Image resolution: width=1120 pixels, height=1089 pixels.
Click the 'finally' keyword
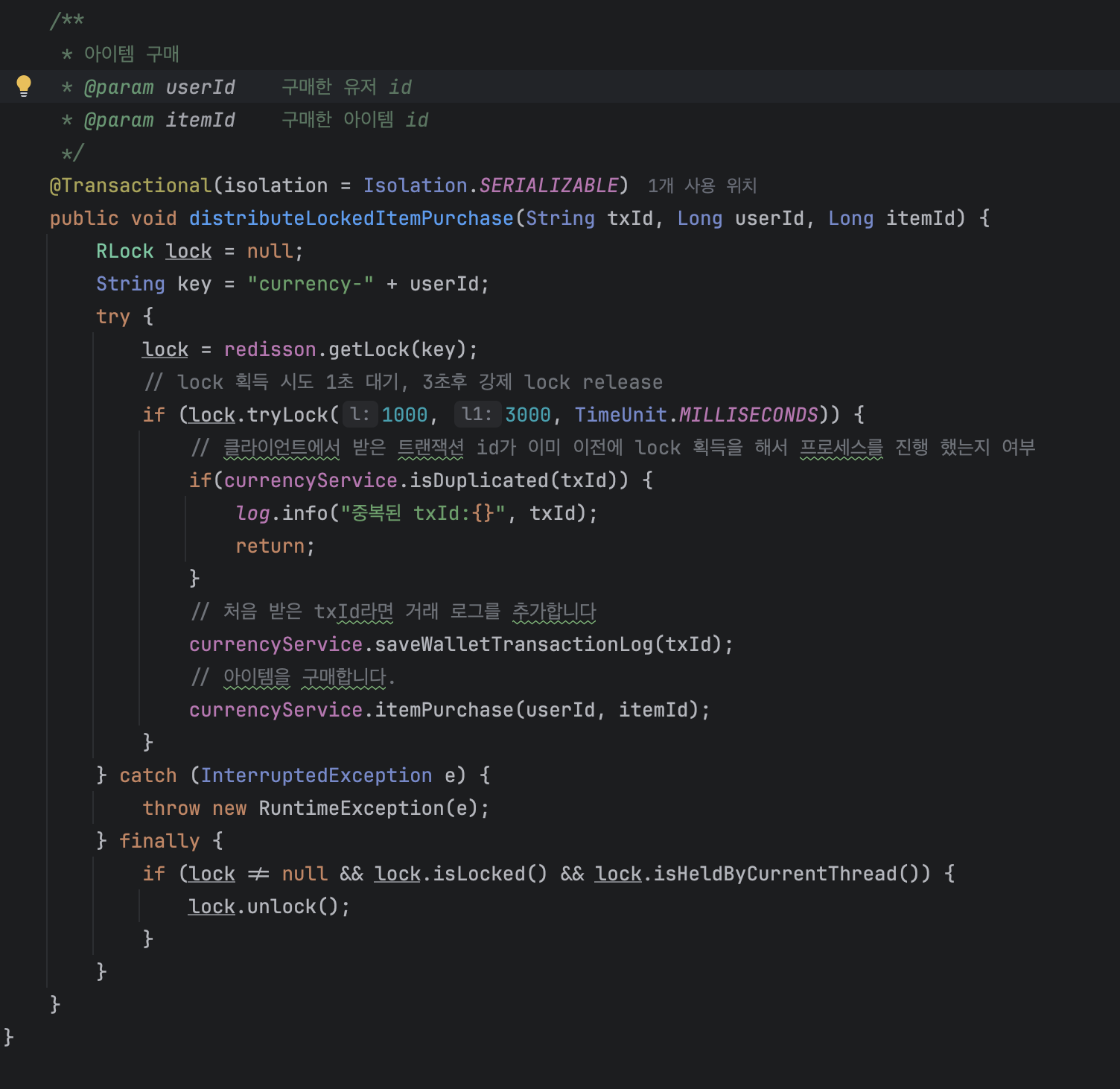(159, 841)
